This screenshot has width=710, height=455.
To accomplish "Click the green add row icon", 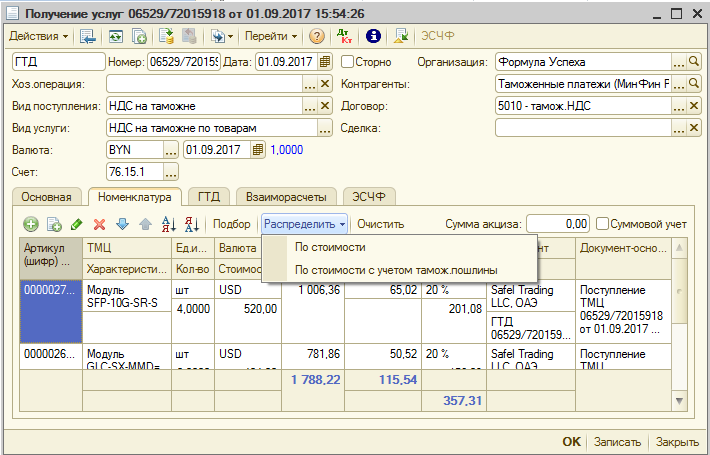I will [31, 225].
